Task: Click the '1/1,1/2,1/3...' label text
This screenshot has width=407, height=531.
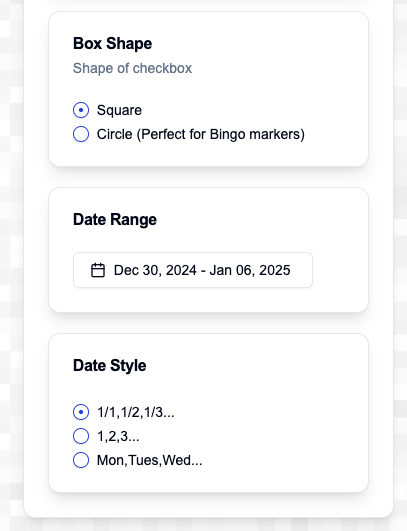Action: click(x=135, y=412)
